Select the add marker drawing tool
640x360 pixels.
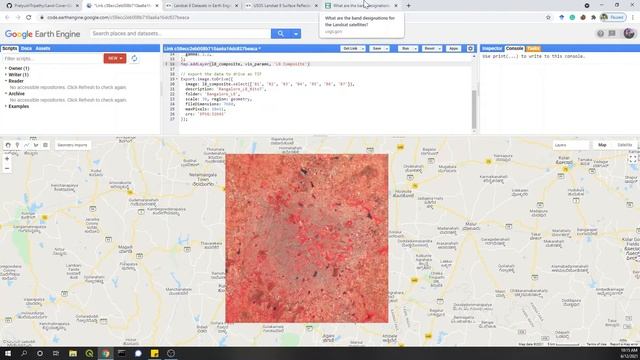coord(17,145)
